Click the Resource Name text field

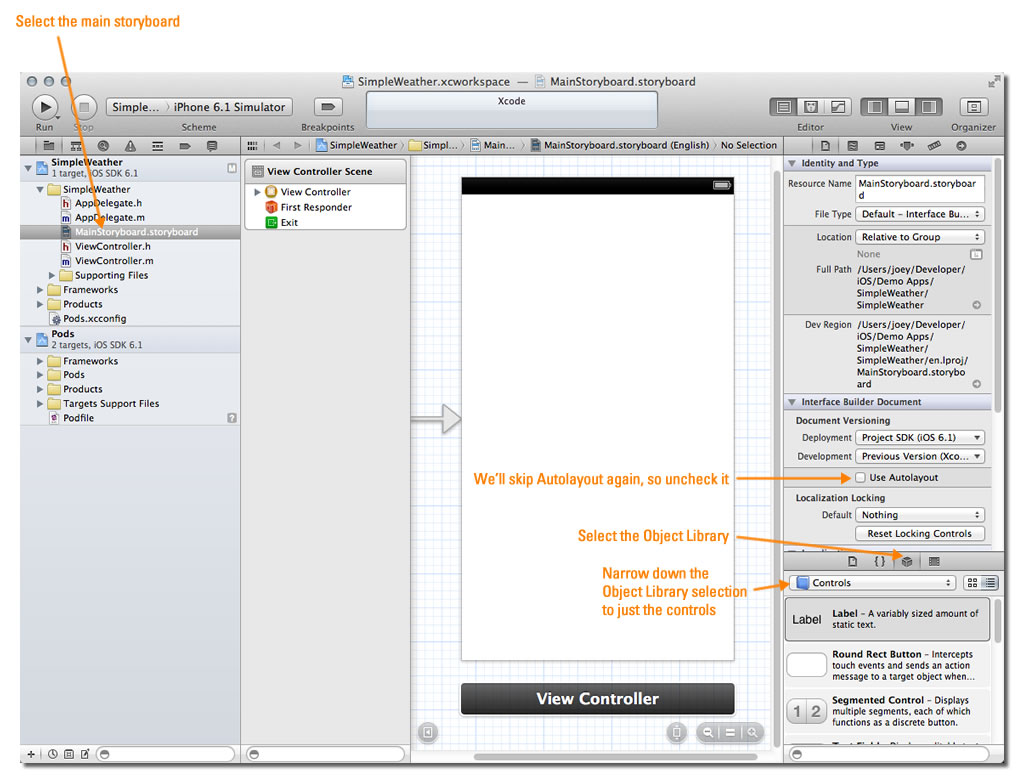point(920,189)
